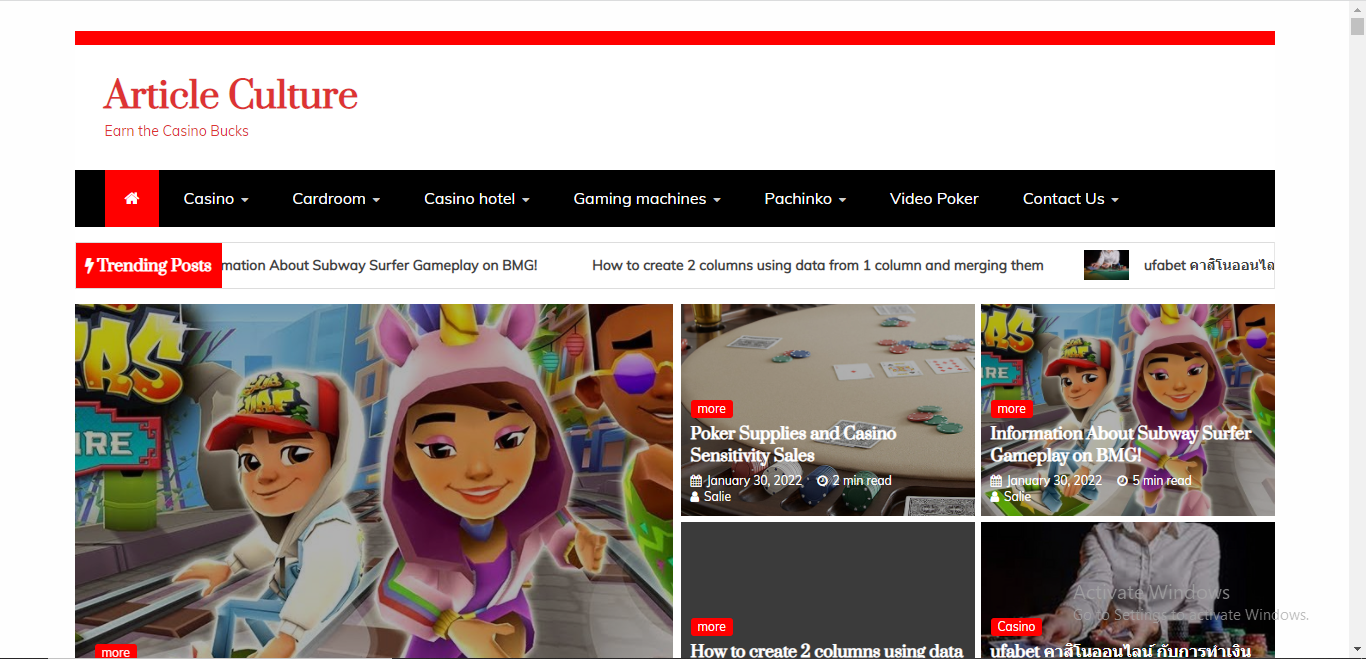
Task: Click 'more' tag on small Subway Surfer card
Action: pos(1012,409)
